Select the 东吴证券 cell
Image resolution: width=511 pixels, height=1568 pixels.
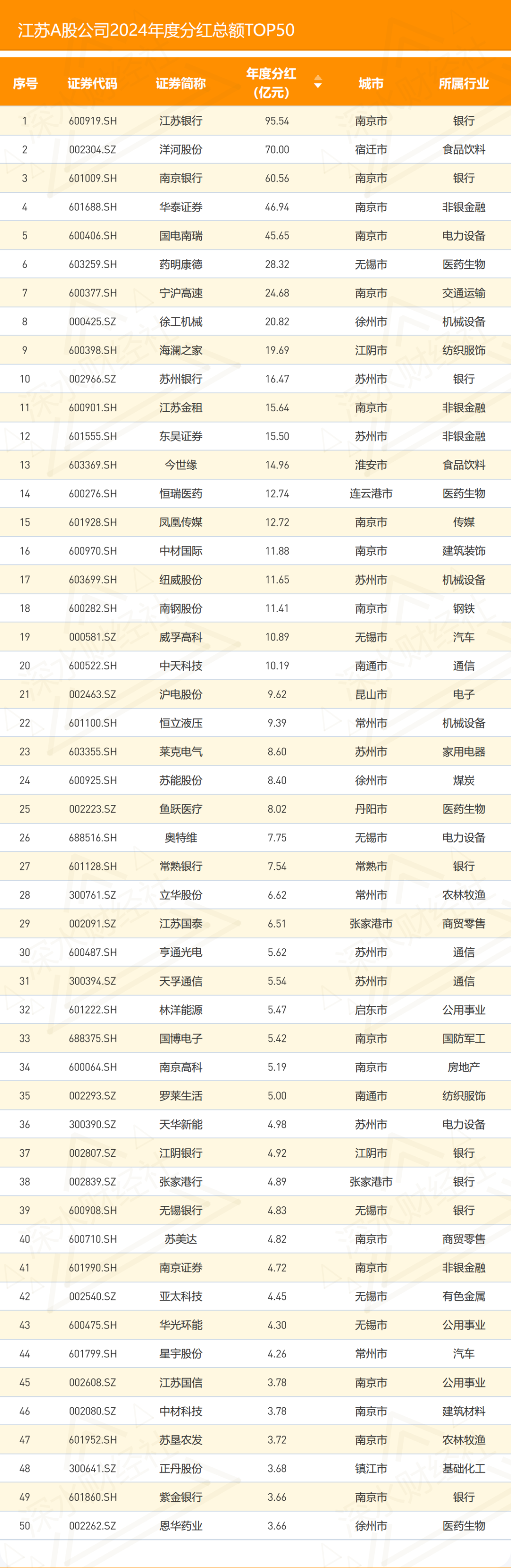(x=181, y=436)
